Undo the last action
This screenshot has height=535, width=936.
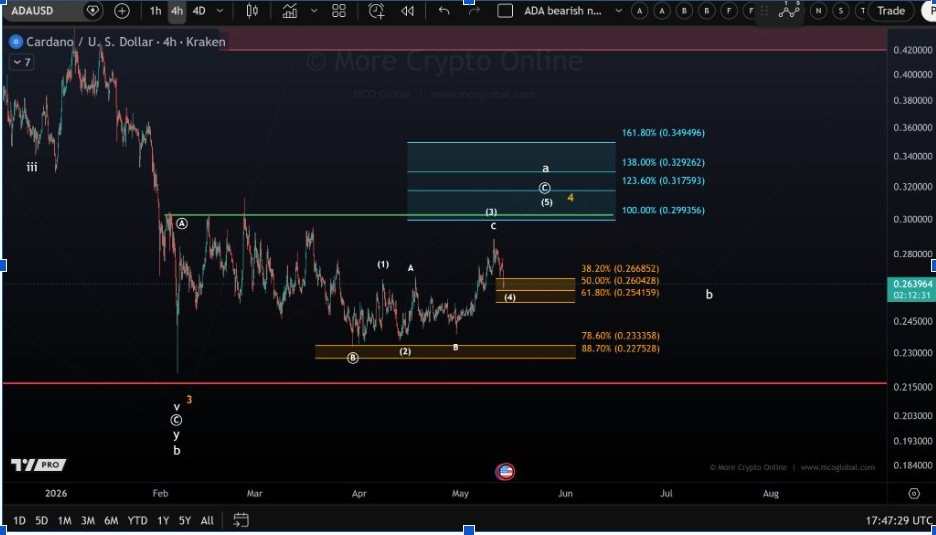tap(444, 11)
